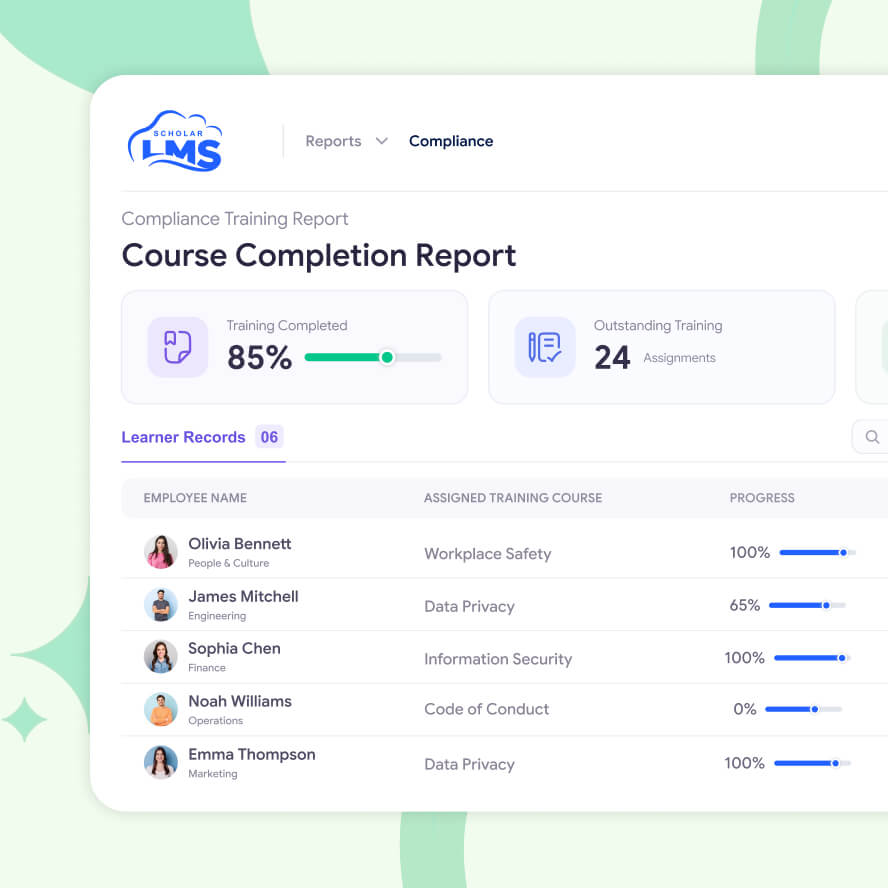Open the Reports menu

point(333,141)
